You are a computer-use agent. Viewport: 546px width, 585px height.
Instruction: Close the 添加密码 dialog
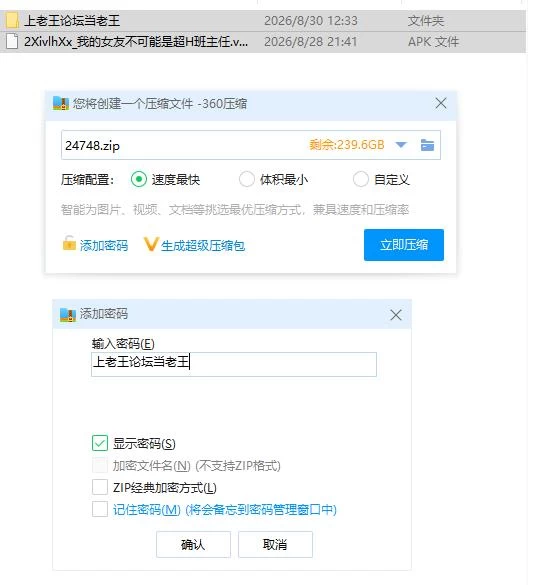coord(396,315)
